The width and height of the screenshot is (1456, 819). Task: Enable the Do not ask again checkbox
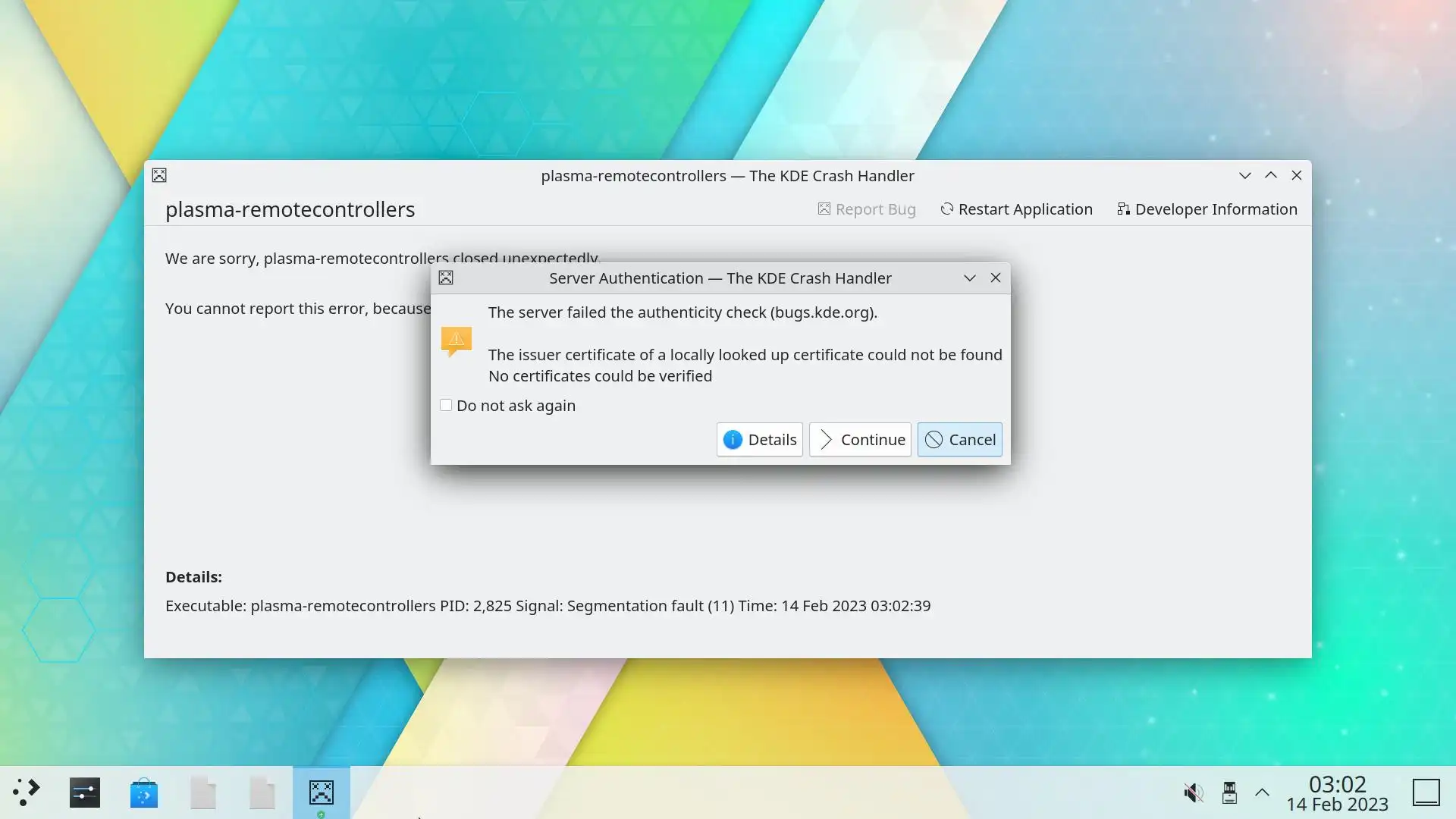tap(446, 406)
